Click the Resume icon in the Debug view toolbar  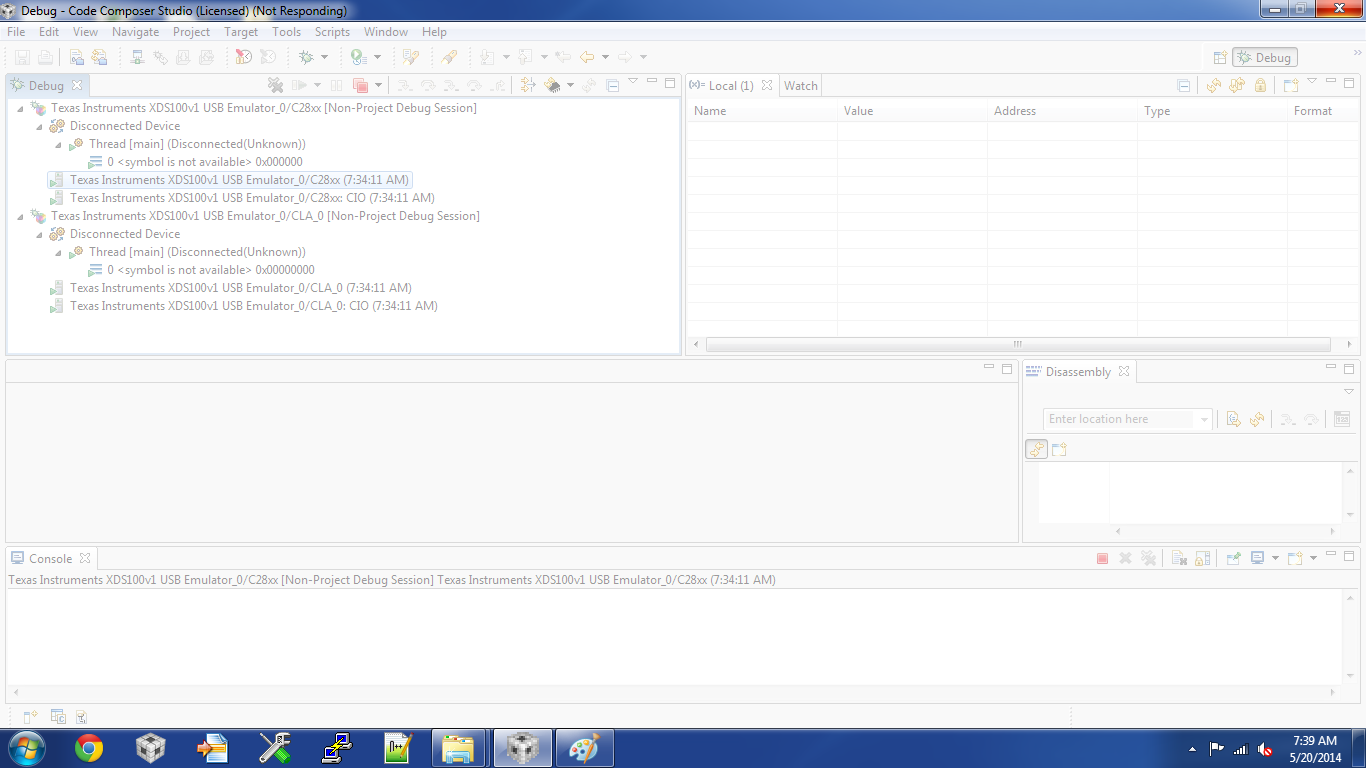coord(299,85)
